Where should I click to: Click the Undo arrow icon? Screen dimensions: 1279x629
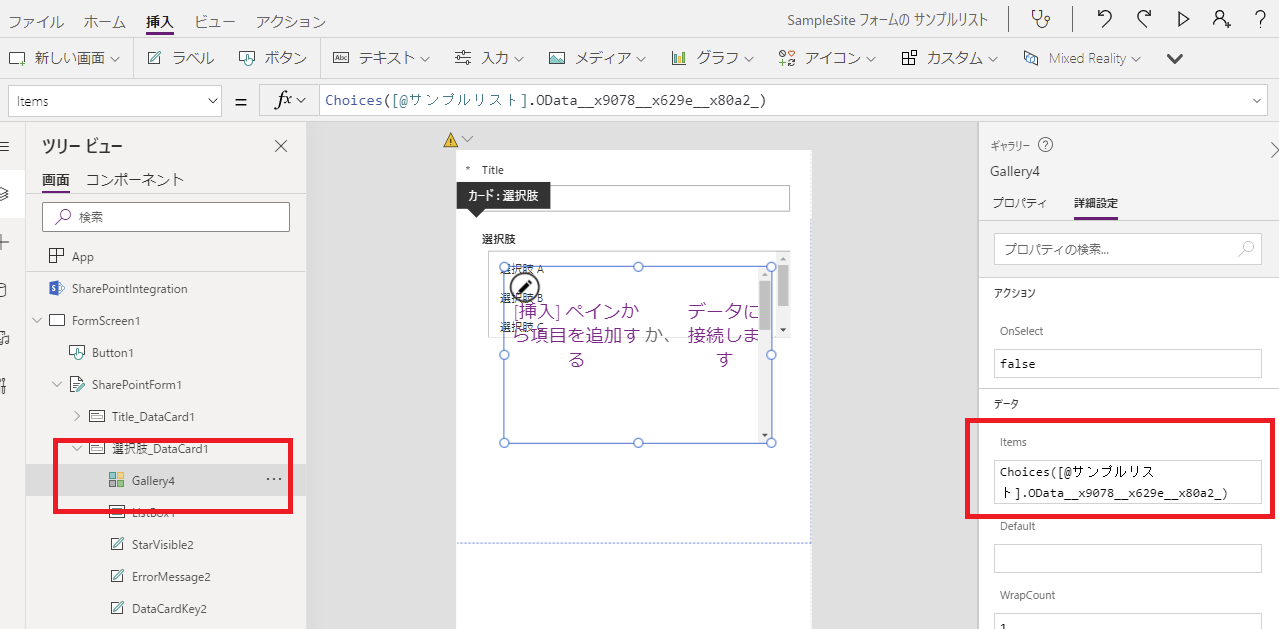coord(1104,19)
